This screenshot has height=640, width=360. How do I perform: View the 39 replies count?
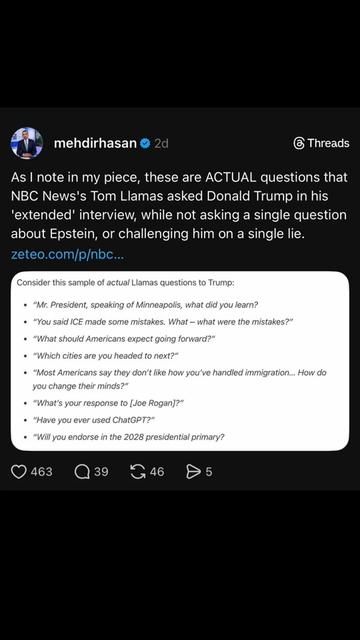pos(101,472)
